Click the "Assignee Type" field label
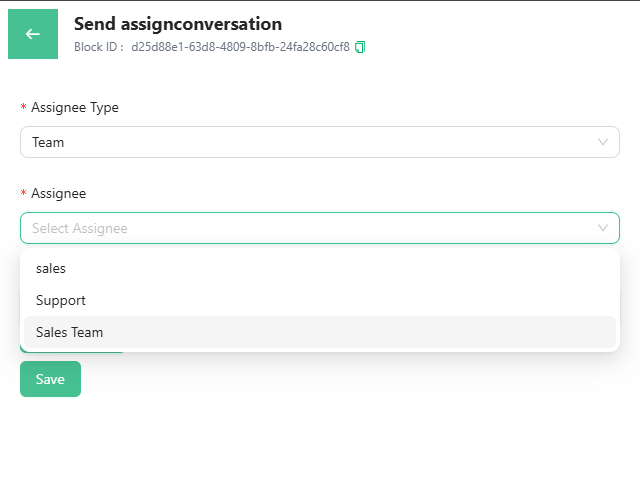 tap(75, 107)
